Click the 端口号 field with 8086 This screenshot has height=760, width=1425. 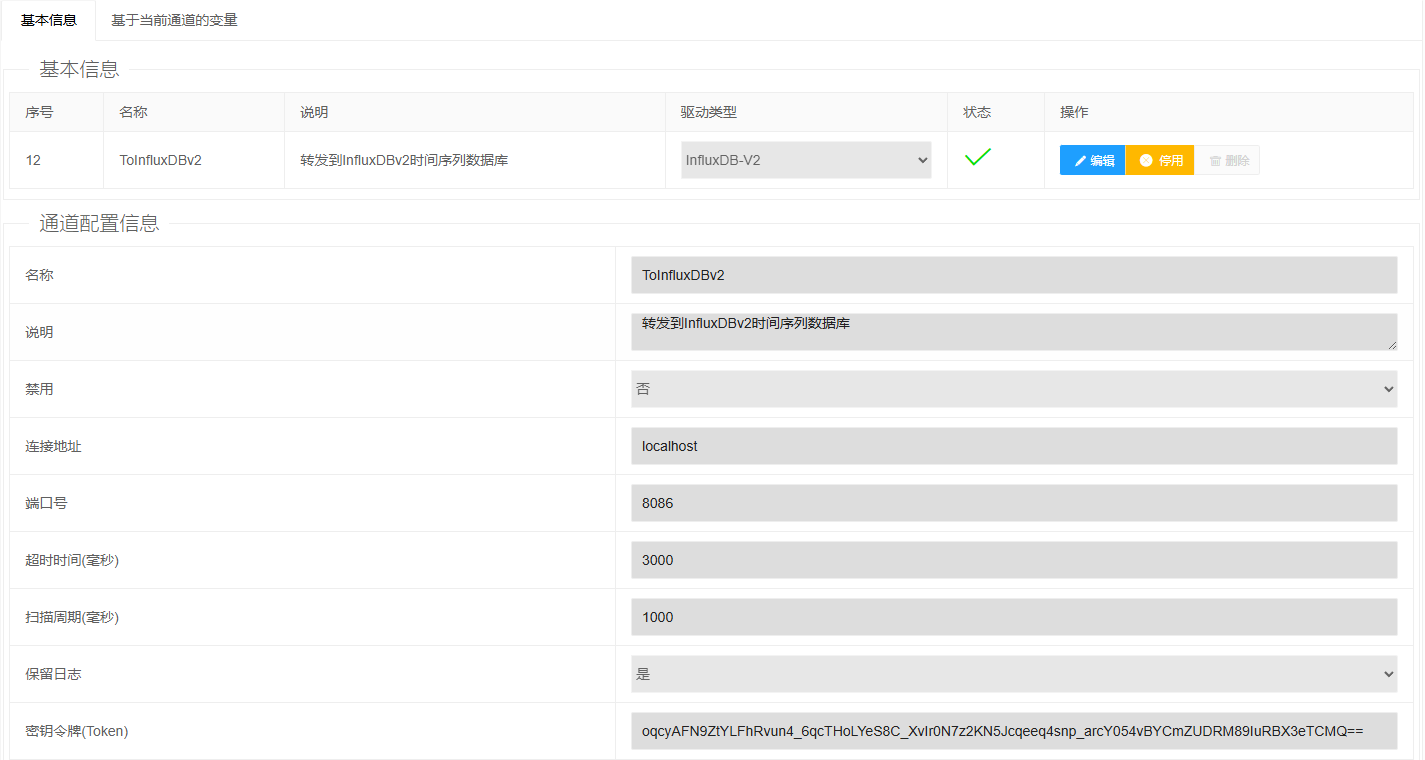pos(1014,503)
